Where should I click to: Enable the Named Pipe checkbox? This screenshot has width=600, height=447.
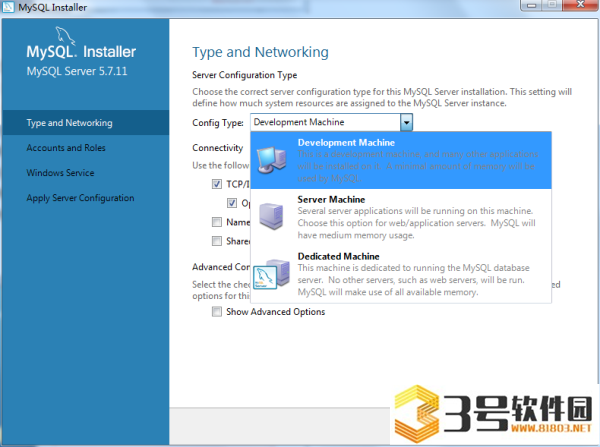[x=217, y=222]
